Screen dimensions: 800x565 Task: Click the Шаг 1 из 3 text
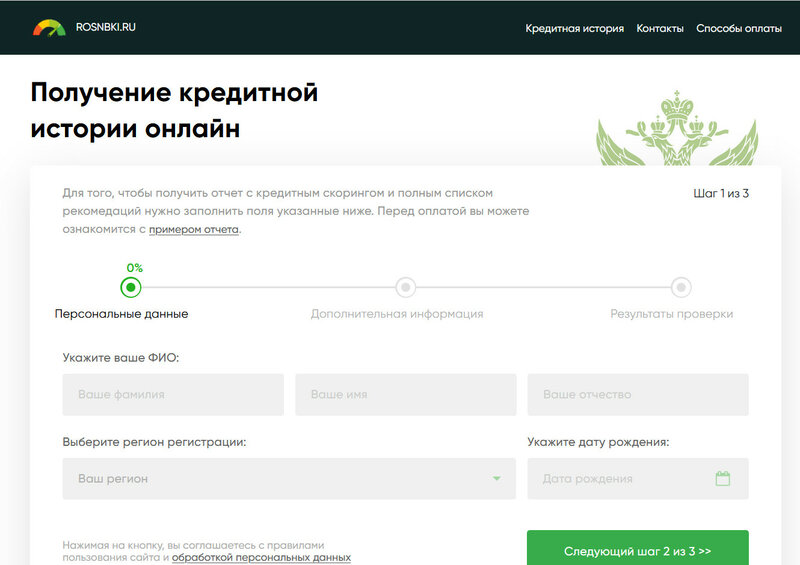pyautogui.click(x=721, y=193)
